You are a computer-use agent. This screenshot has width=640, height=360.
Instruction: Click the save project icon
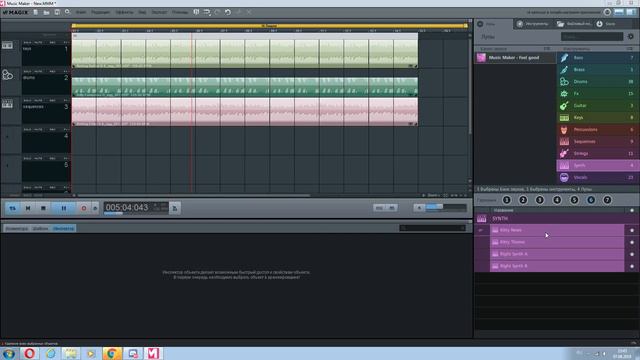(x=57, y=12)
